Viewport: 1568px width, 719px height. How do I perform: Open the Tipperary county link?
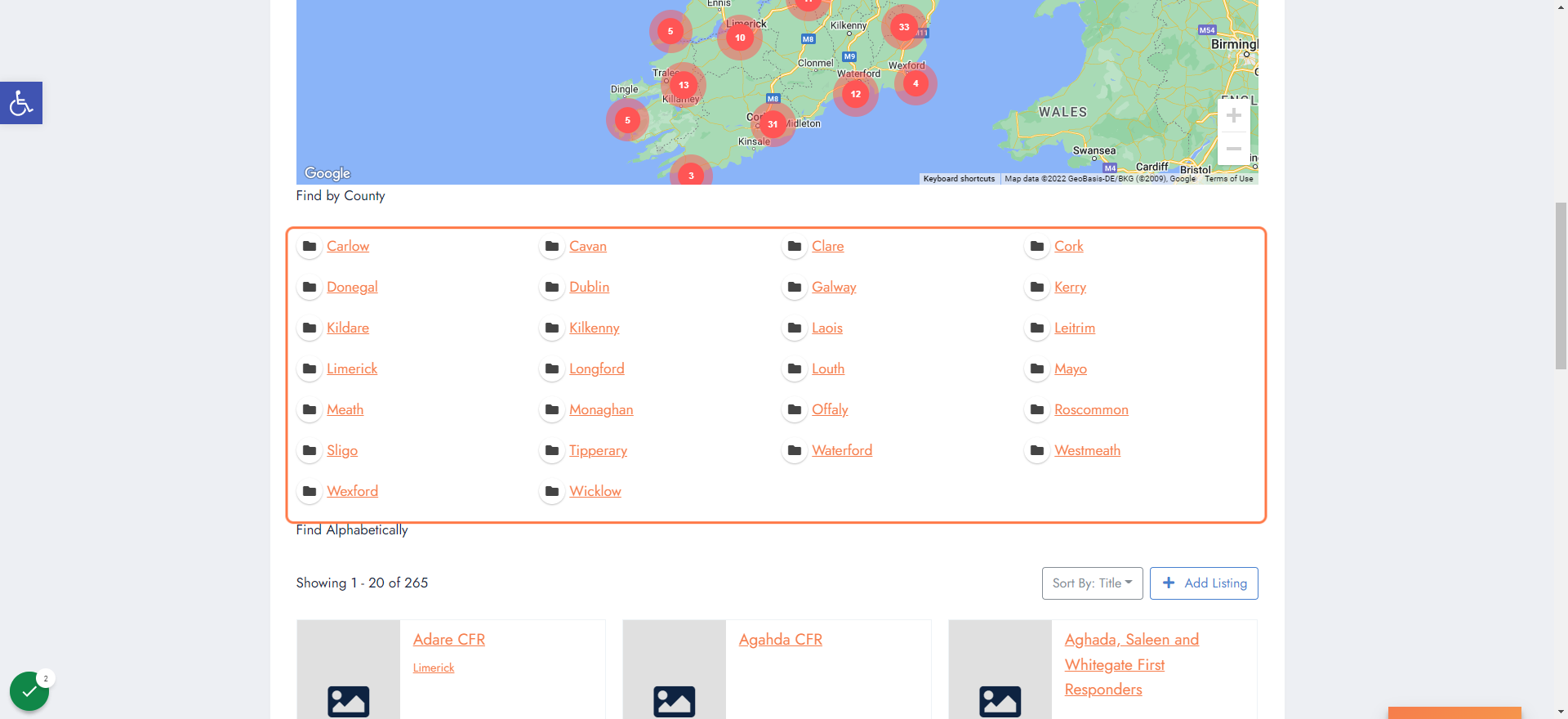(599, 450)
